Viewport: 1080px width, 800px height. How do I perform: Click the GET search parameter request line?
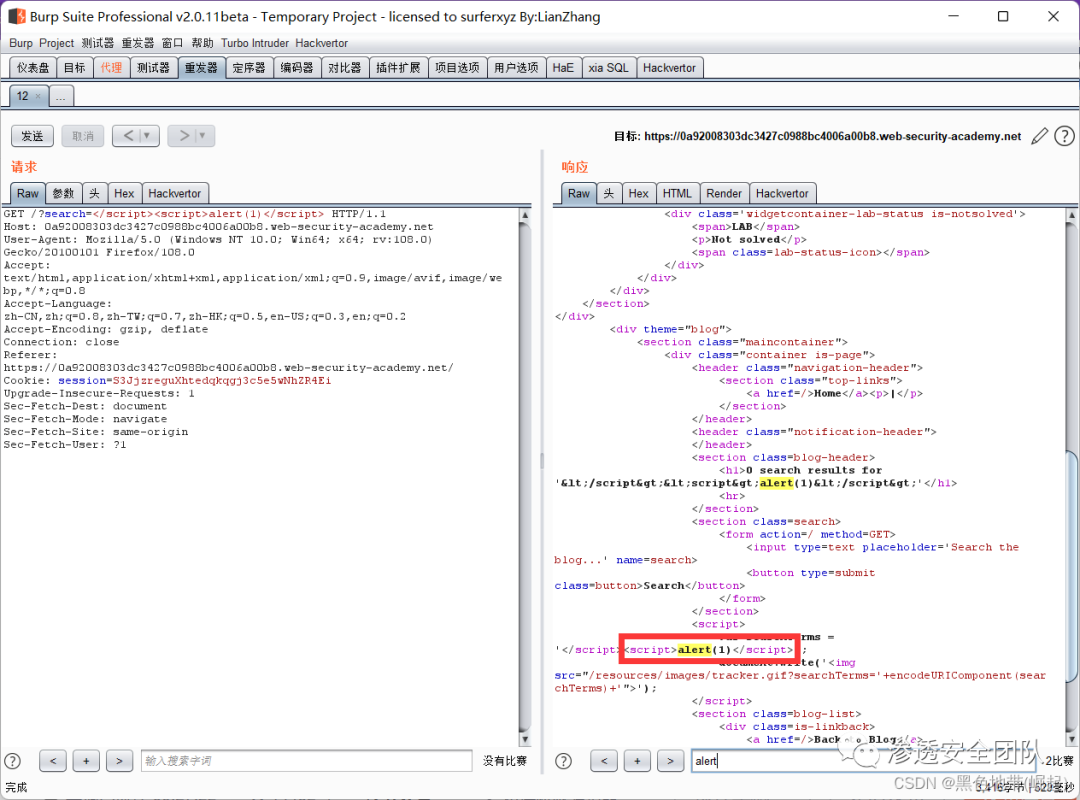pos(195,214)
